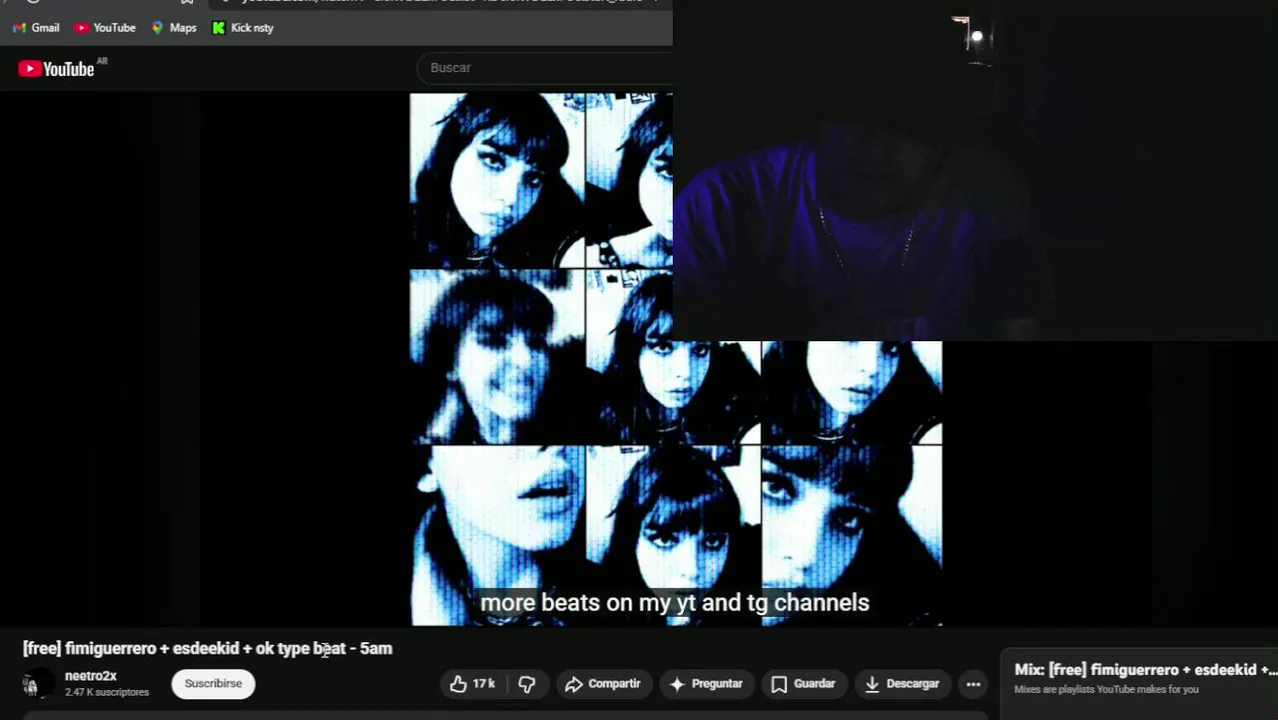
Task: Open the Kick nsty bookmark
Action: point(243,28)
